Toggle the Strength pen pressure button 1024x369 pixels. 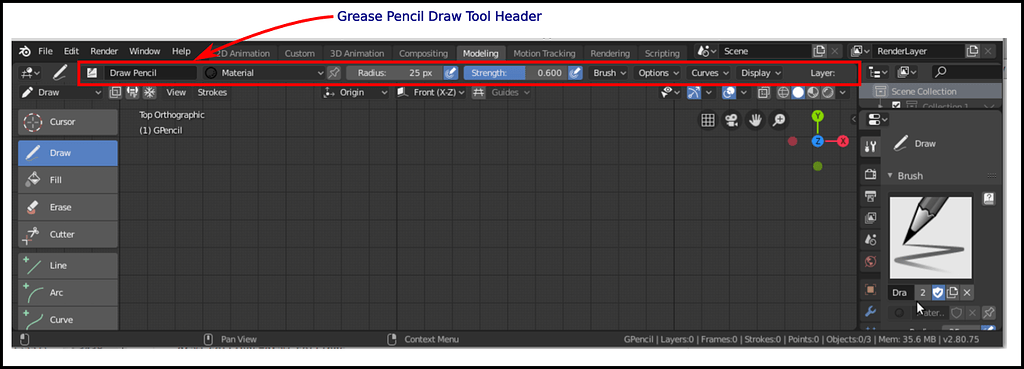[575, 73]
